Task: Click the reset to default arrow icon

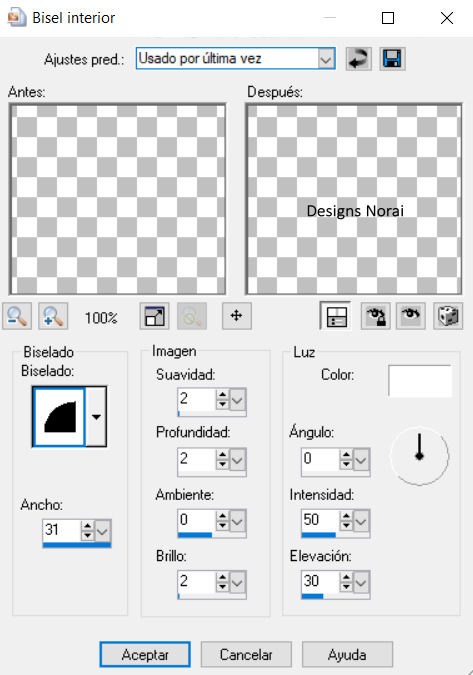Action: [x=359, y=59]
